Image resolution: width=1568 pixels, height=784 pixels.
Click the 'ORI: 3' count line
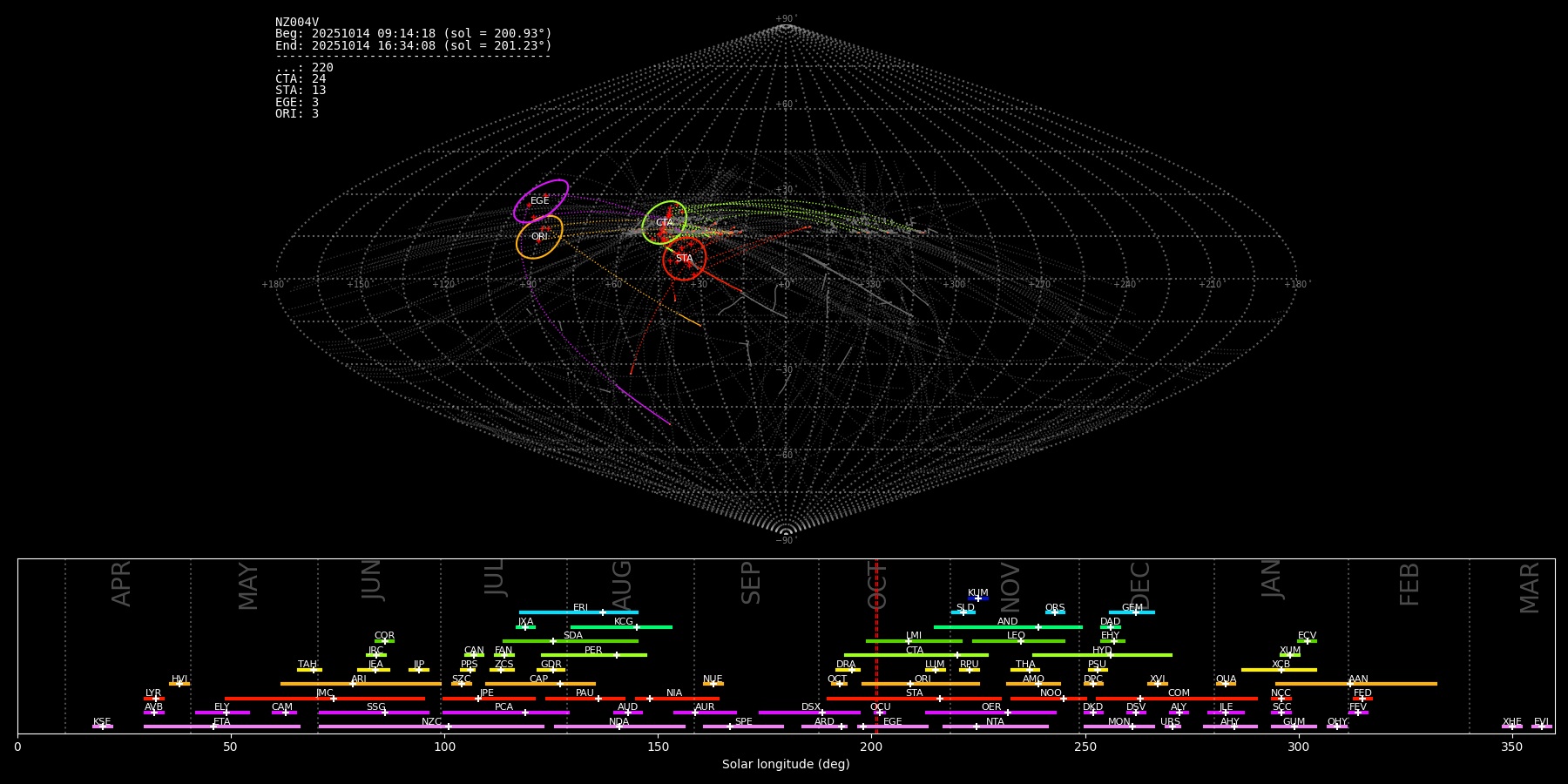click(x=297, y=114)
